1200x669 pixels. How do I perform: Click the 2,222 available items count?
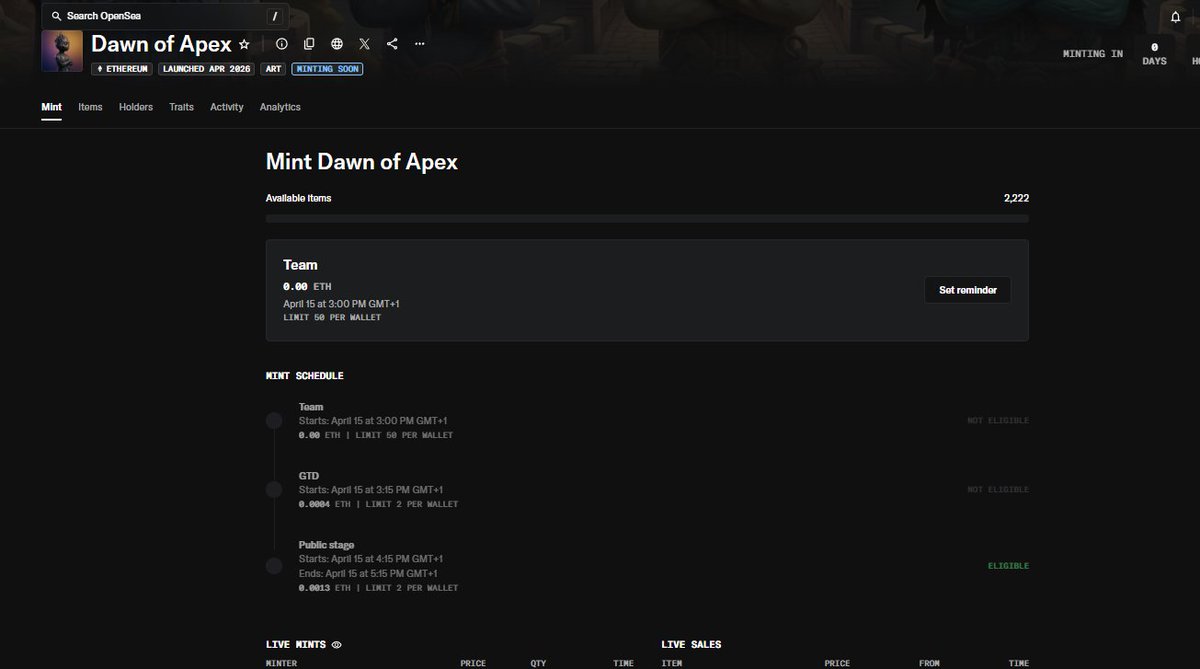[x=1016, y=198]
